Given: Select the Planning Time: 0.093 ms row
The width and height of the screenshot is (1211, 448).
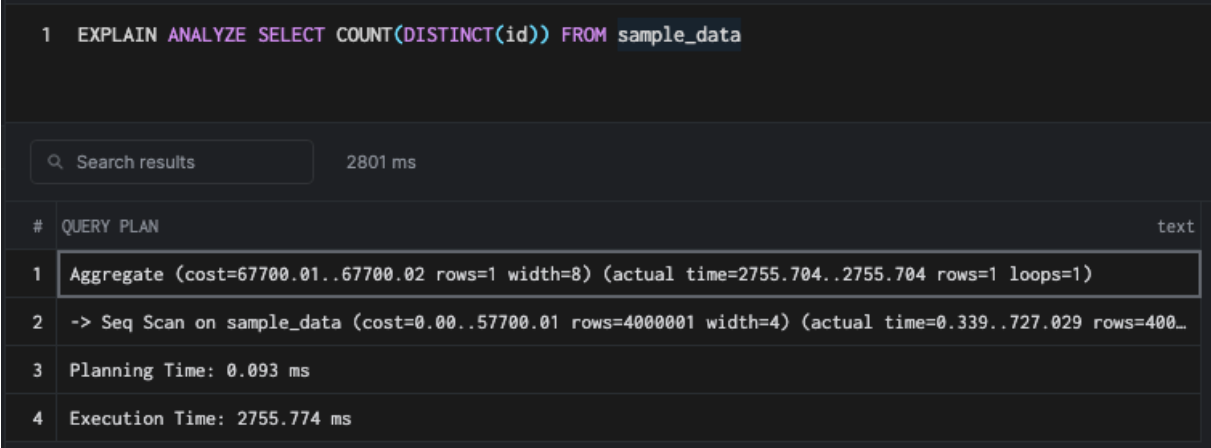Looking at the screenshot, I should click(189, 371).
